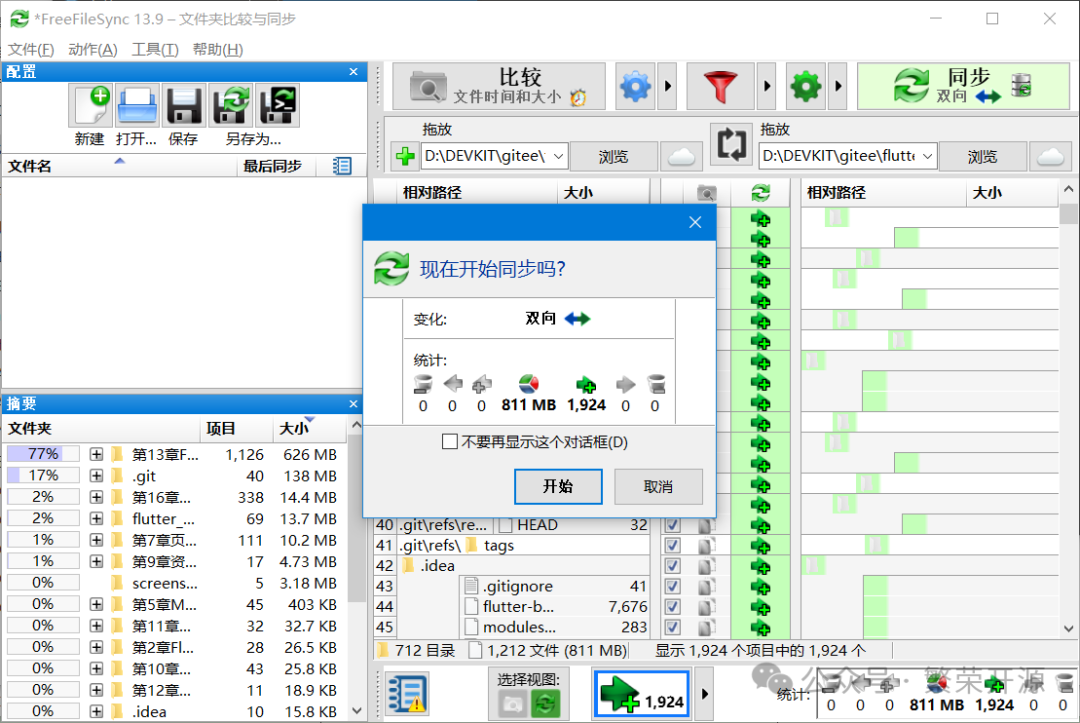This screenshot has width=1080, height=723.
Task: Open the 工具(T) menu
Action: (155, 49)
